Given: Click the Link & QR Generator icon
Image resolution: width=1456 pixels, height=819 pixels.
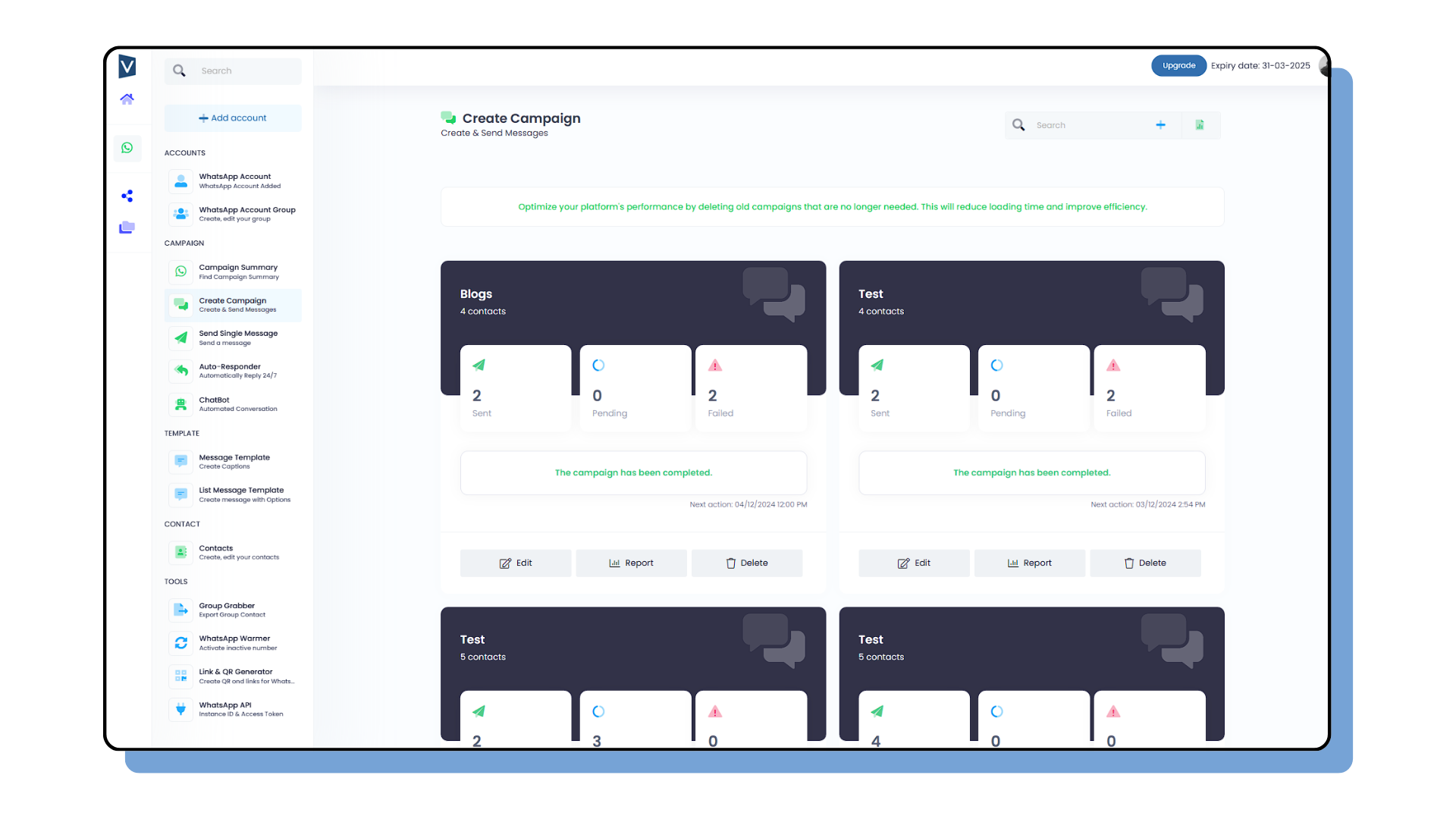Looking at the screenshot, I should click(181, 675).
